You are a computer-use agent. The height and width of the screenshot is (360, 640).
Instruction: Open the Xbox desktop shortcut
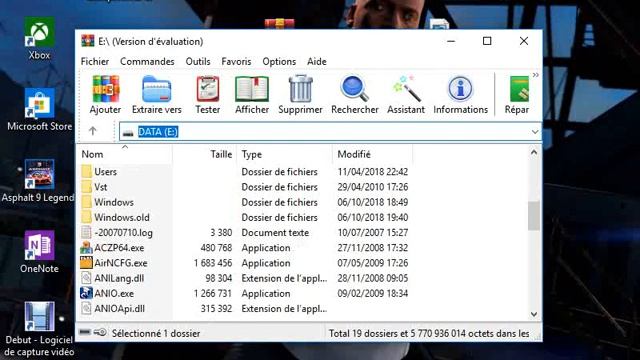tap(39, 39)
